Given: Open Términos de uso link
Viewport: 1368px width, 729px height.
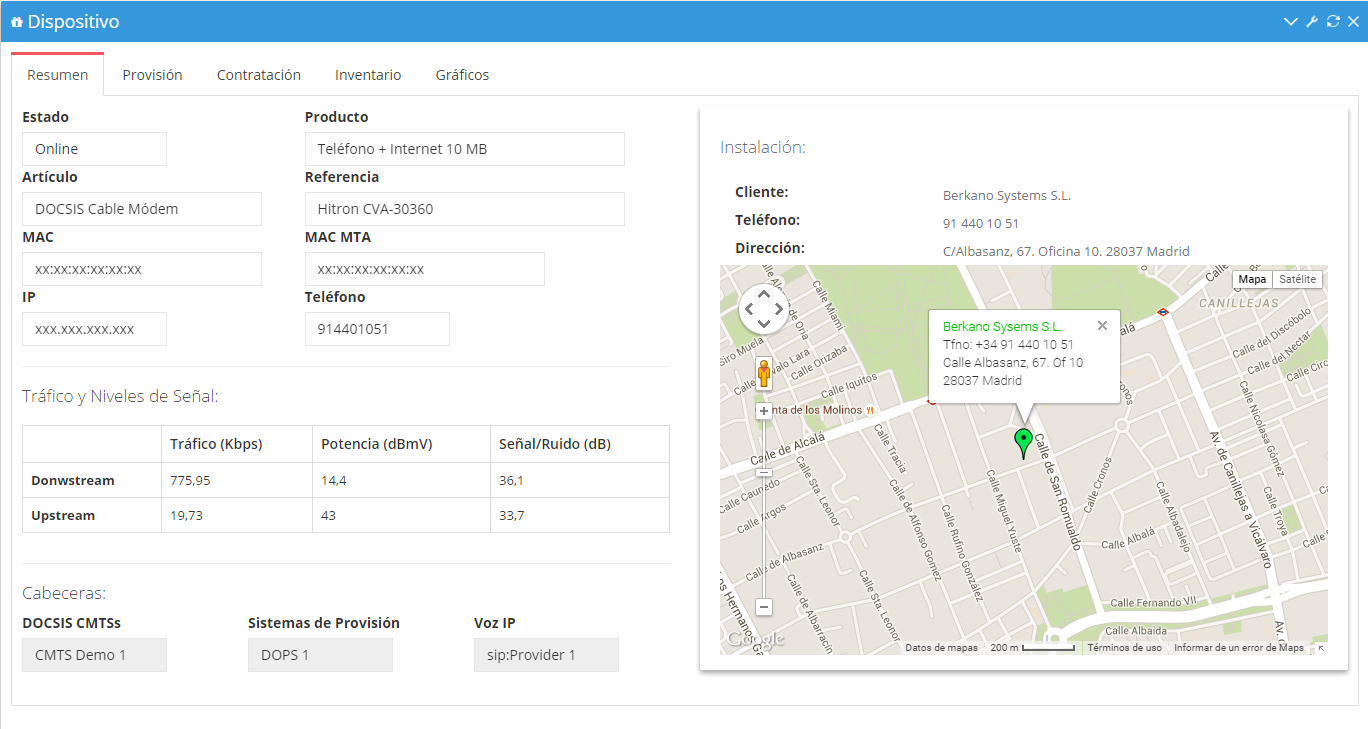Looking at the screenshot, I should (1124, 648).
